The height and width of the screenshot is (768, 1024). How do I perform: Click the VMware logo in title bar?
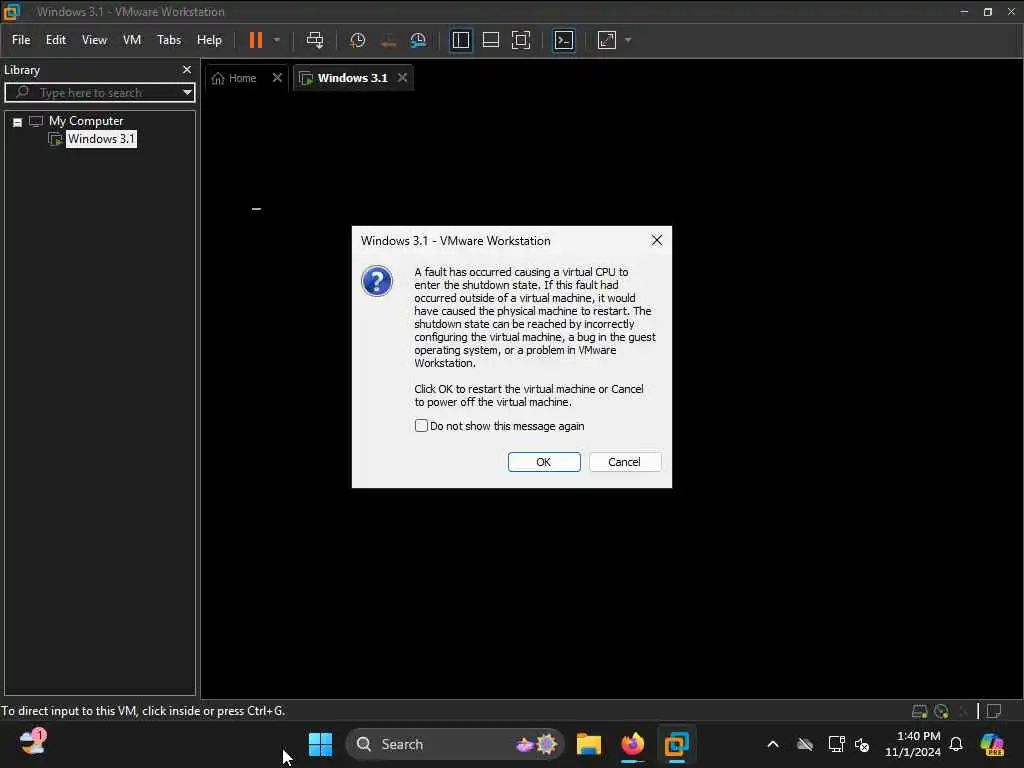(12, 12)
